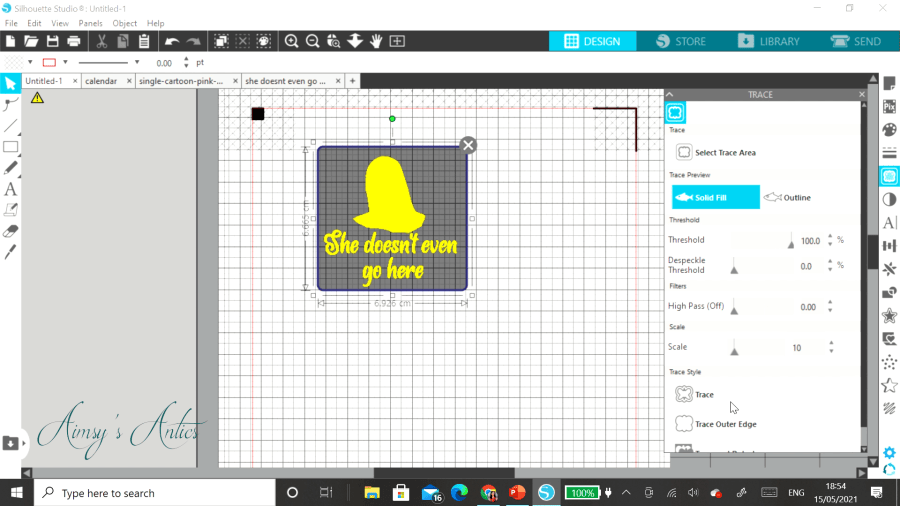The height and width of the screenshot is (506, 900).
Task: Go to the SEND tab
Action: tap(856, 41)
